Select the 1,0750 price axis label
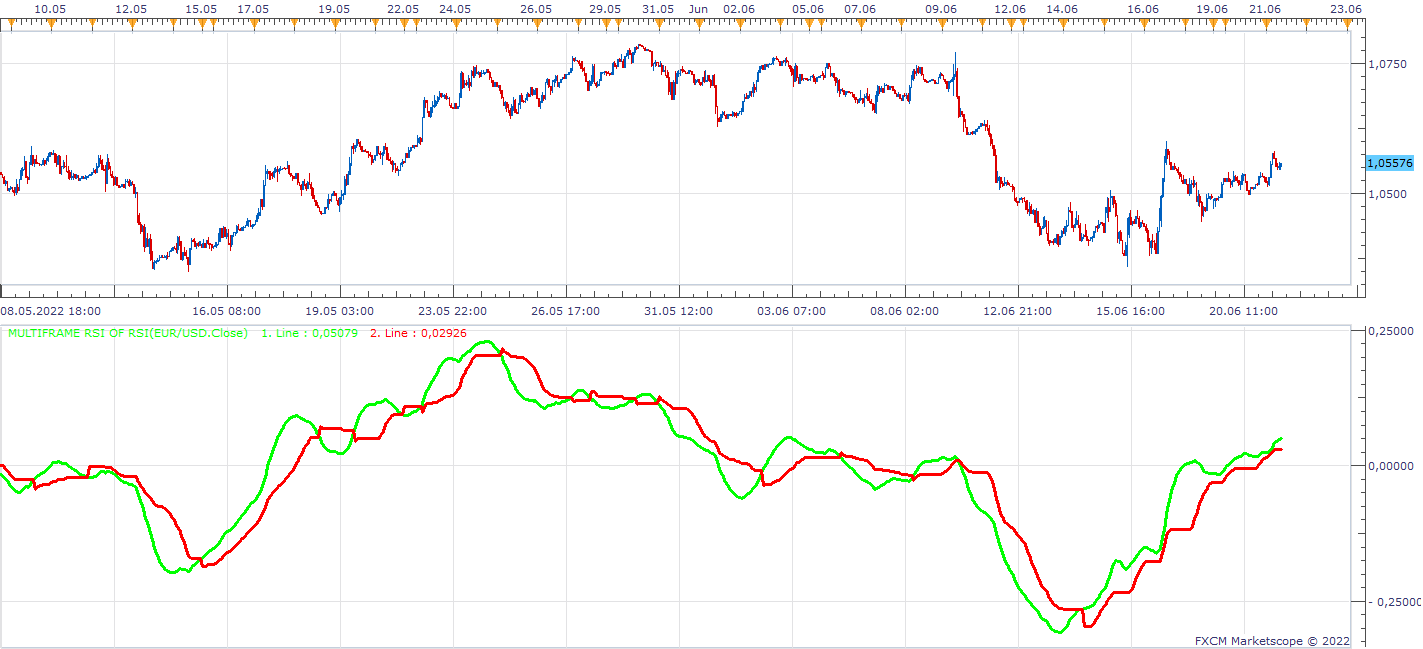 1386,64
